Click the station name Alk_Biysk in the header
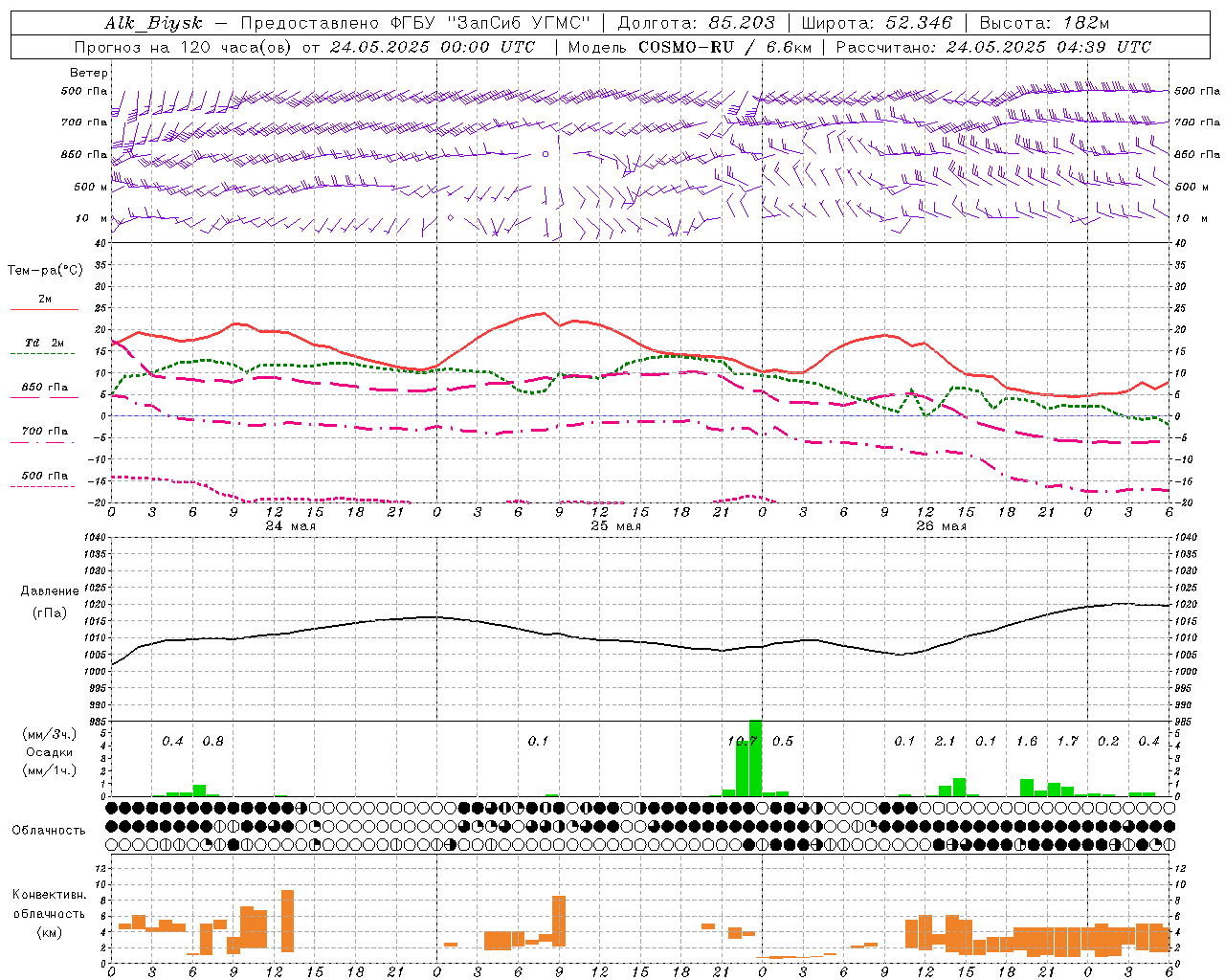This screenshot has height=980, width=1225. point(153,23)
